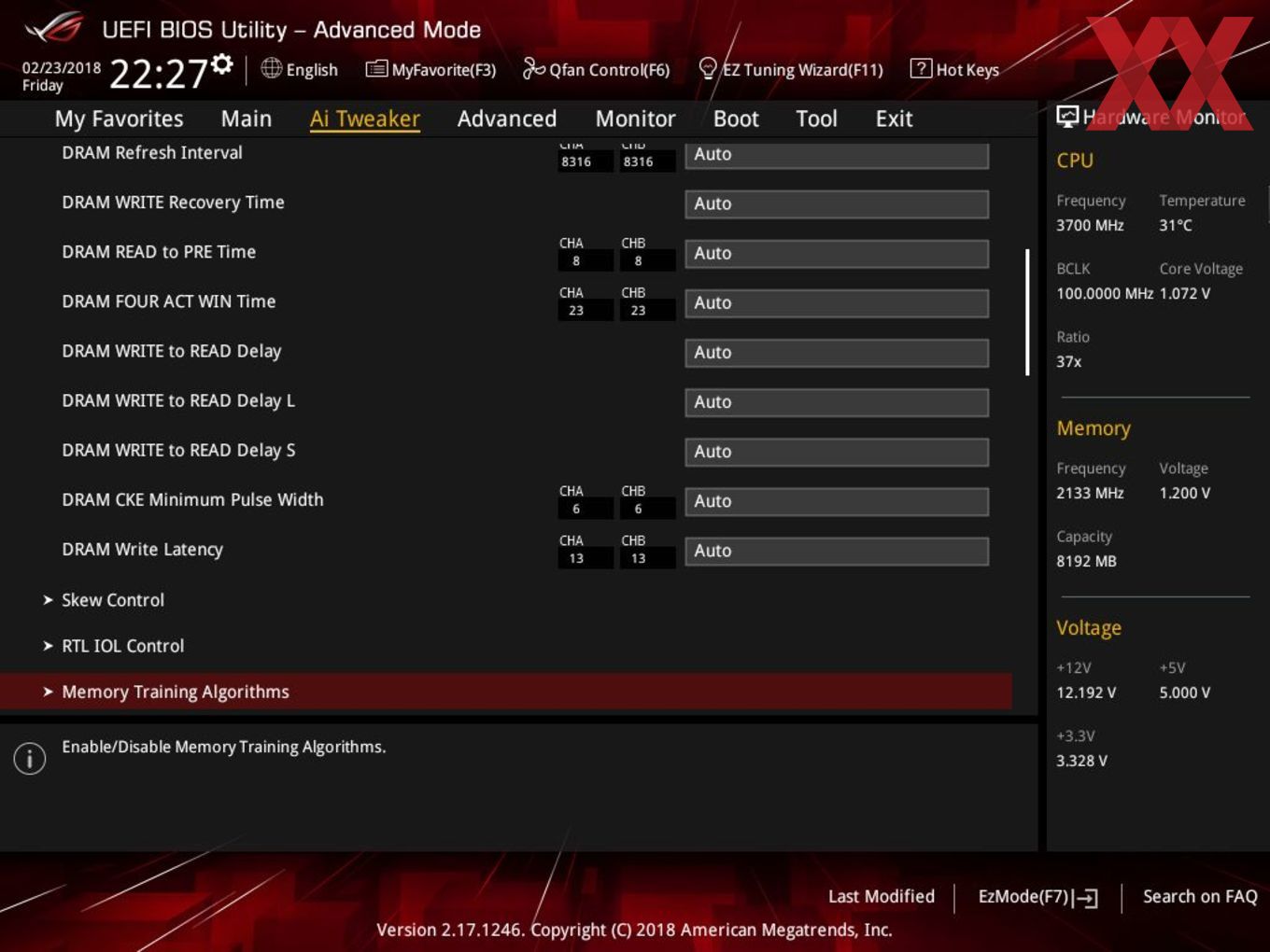Click the Hardware Monitor screen icon
This screenshot has height=952, width=1270.
pyautogui.click(x=1067, y=117)
